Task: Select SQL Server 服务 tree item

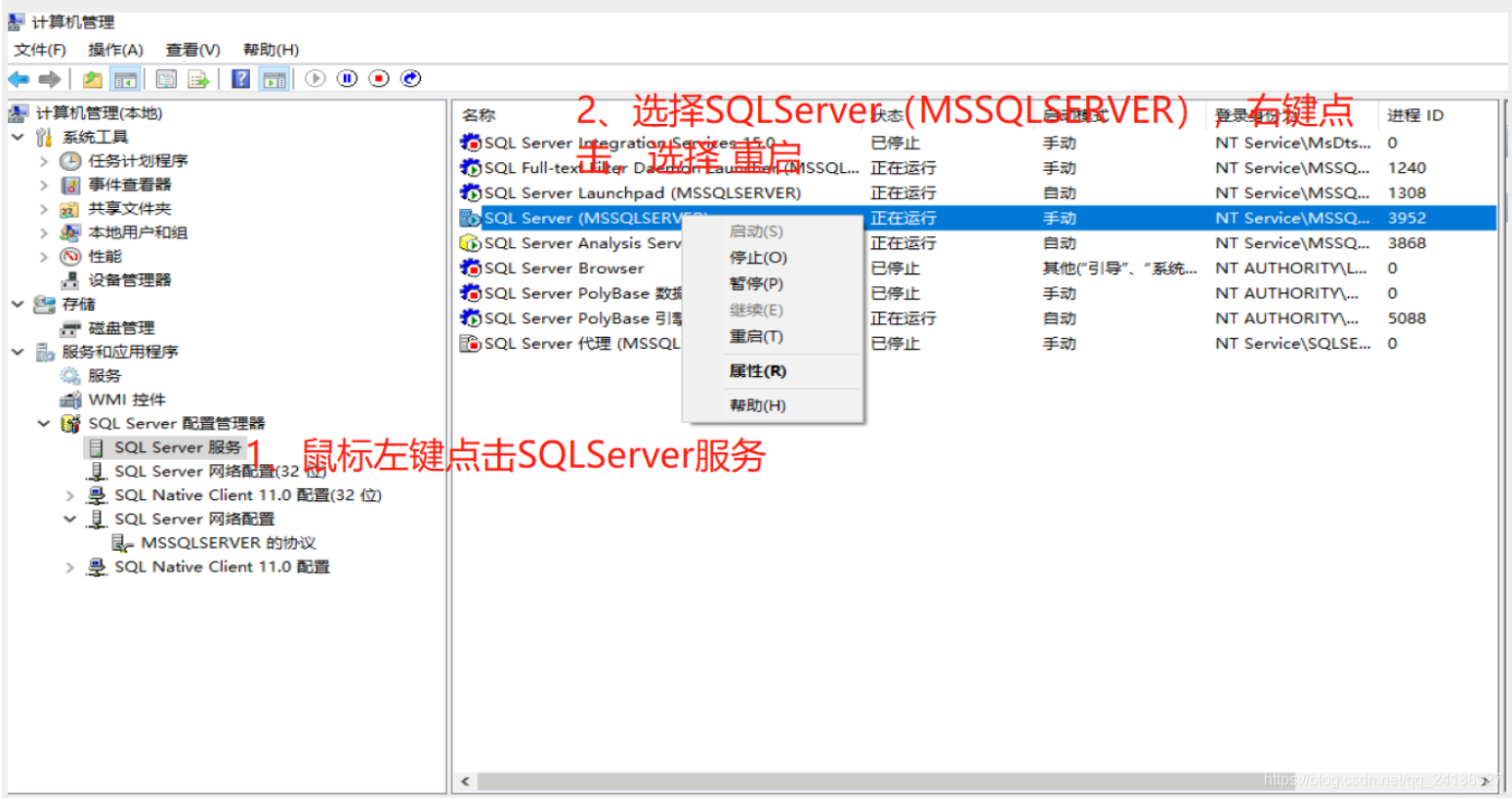Action: pyautogui.click(x=178, y=447)
